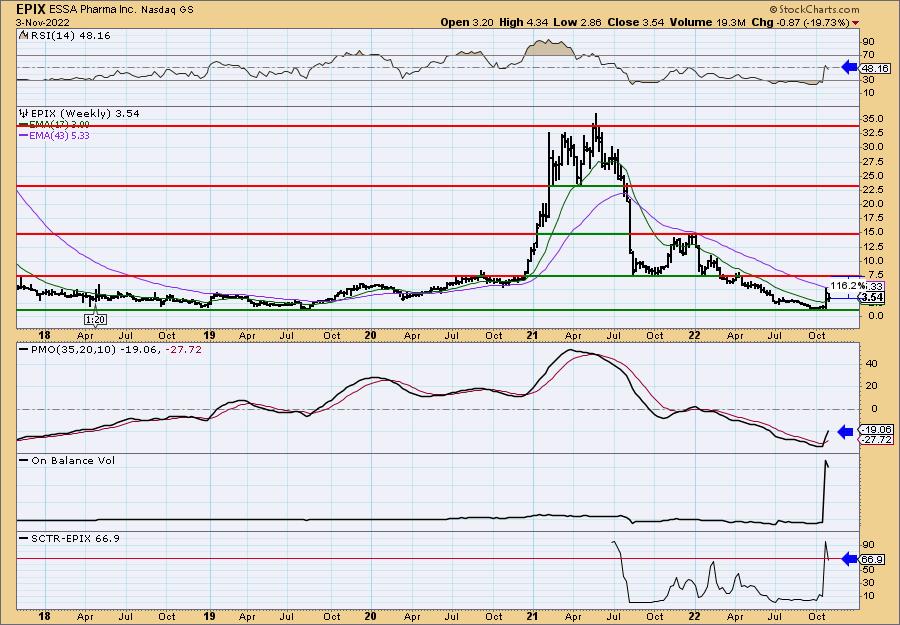Click the -19.06 PMO value tag
This screenshot has height=625, width=900.
click(x=875, y=430)
